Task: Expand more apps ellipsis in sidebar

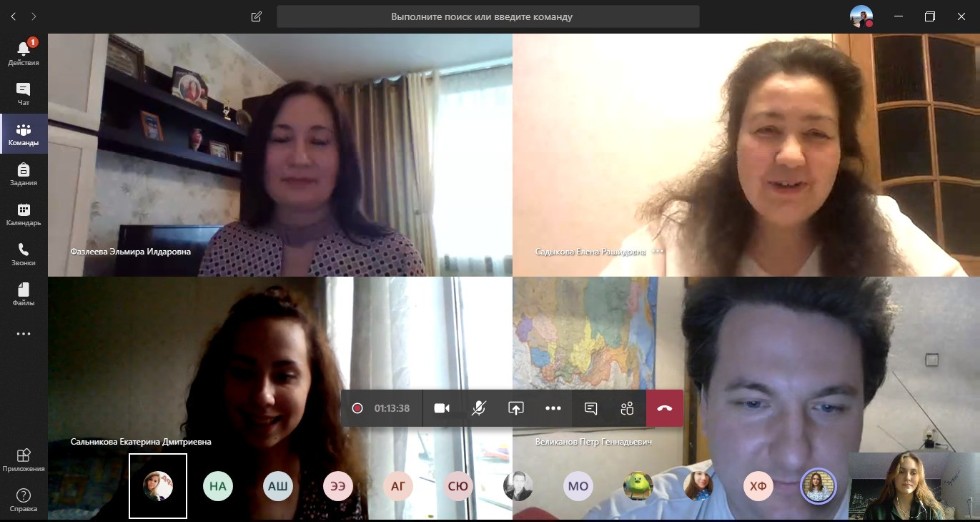Action: pyautogui.click(x=23, y=334)
